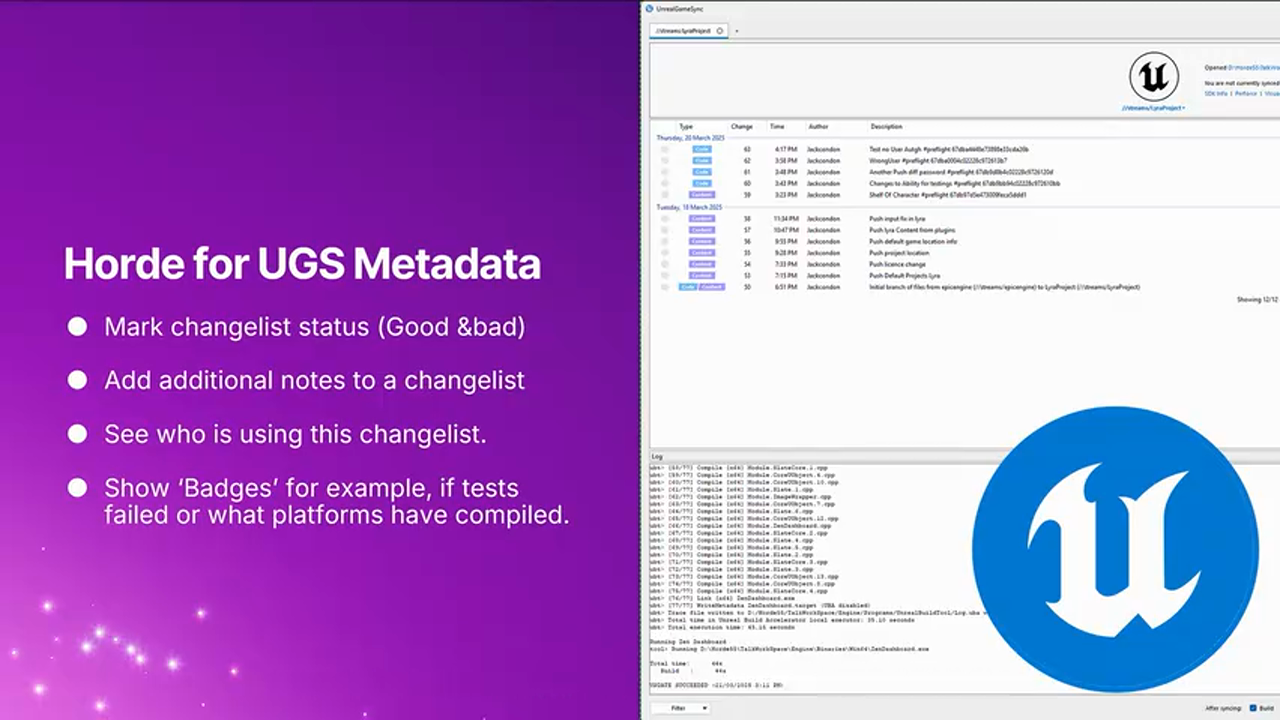Click the status icon beside change 62
Screen dimensions: 1280x720
(665, 160)
